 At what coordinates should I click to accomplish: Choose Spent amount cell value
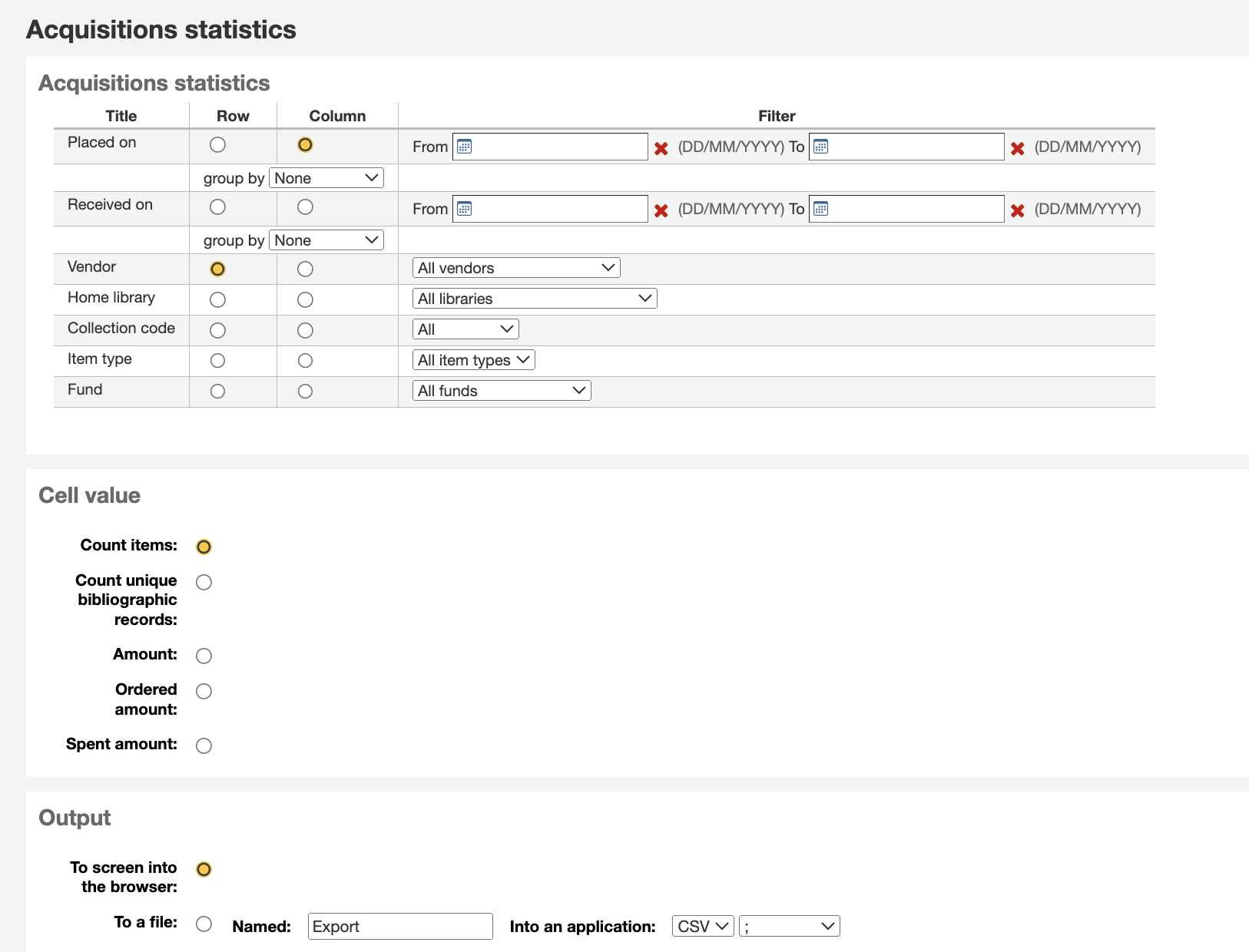coord(204,745)
